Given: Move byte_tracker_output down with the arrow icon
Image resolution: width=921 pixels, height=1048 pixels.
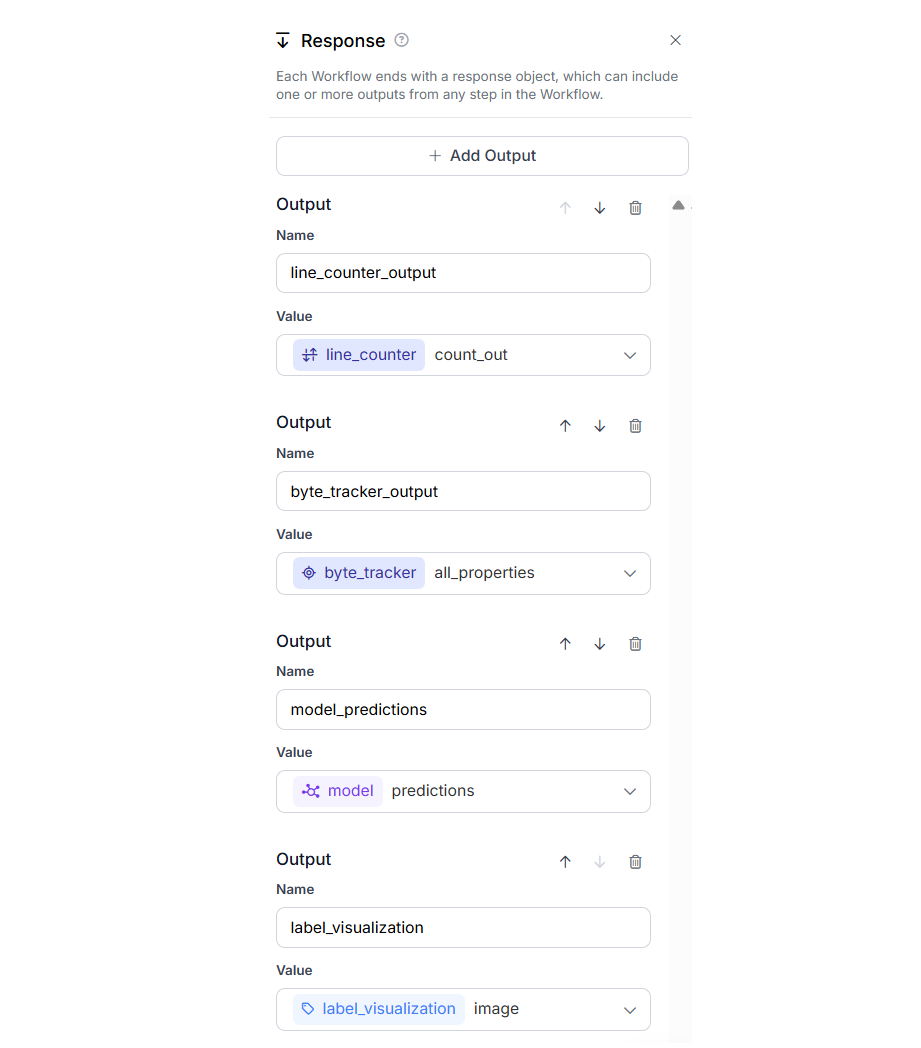Looking at the screenshot, I should (x=599, y=425).
